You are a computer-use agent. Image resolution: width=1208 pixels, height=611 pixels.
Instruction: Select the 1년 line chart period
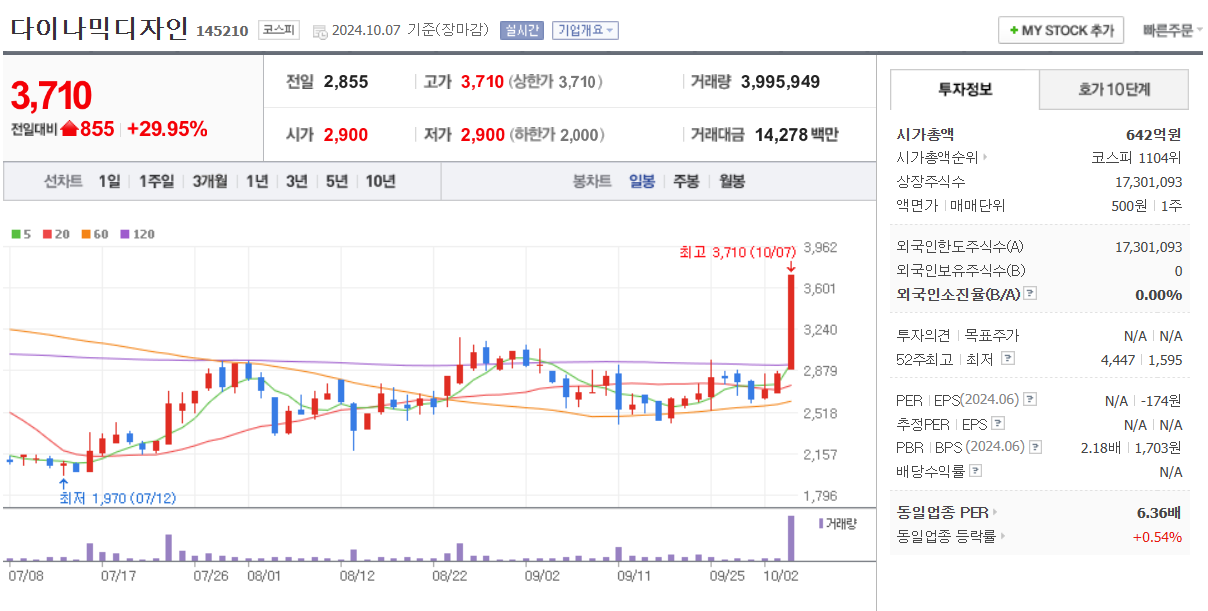[256, 181]
